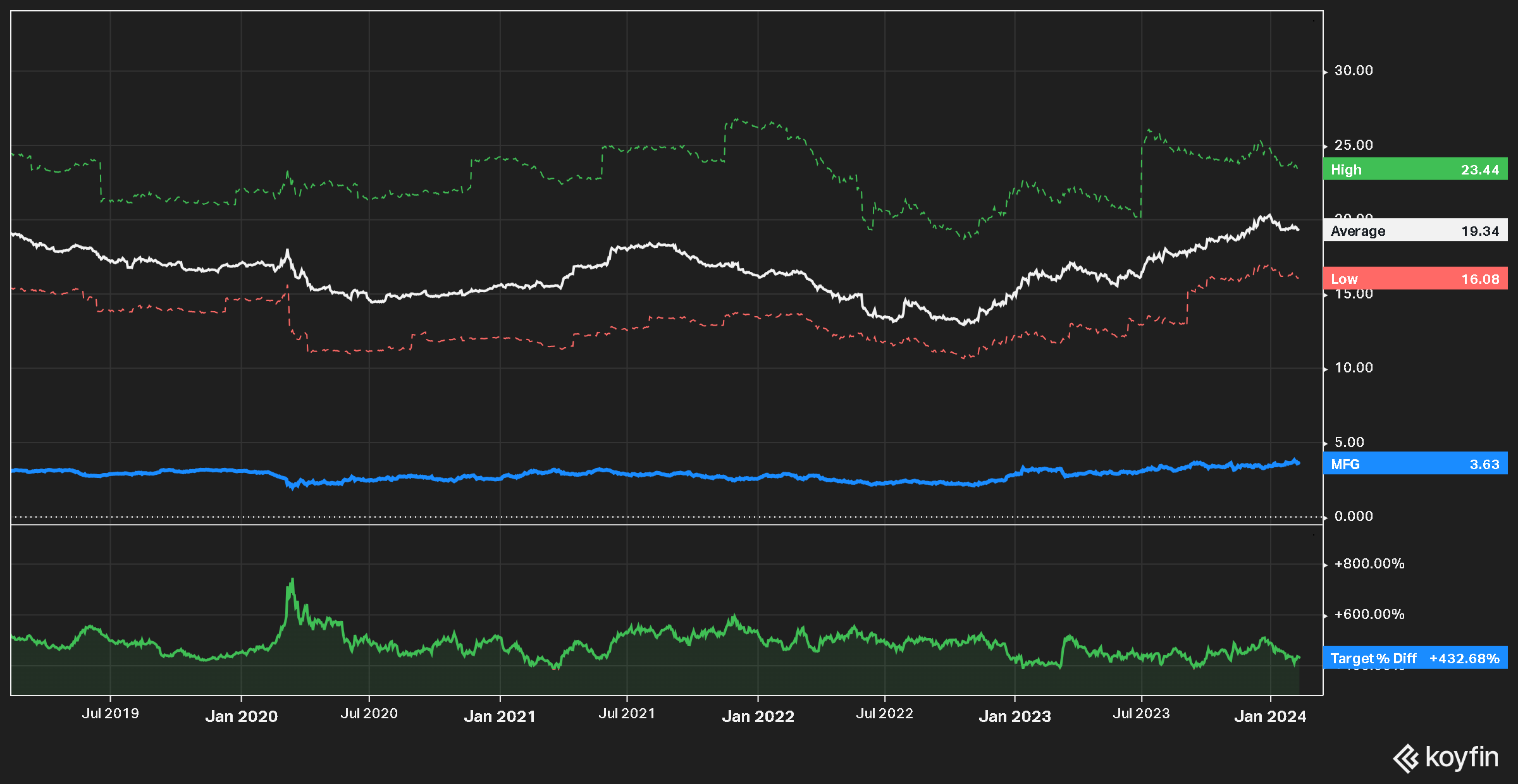Click the 10.00 price axis label

click(1354, 368)
